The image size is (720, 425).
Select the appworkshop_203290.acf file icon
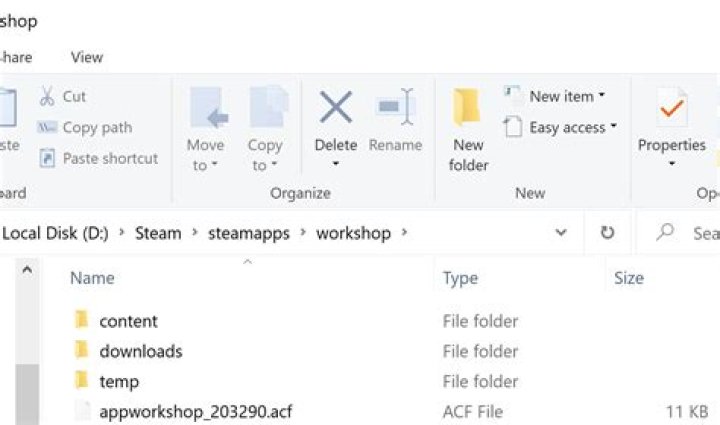click(83, 410)
